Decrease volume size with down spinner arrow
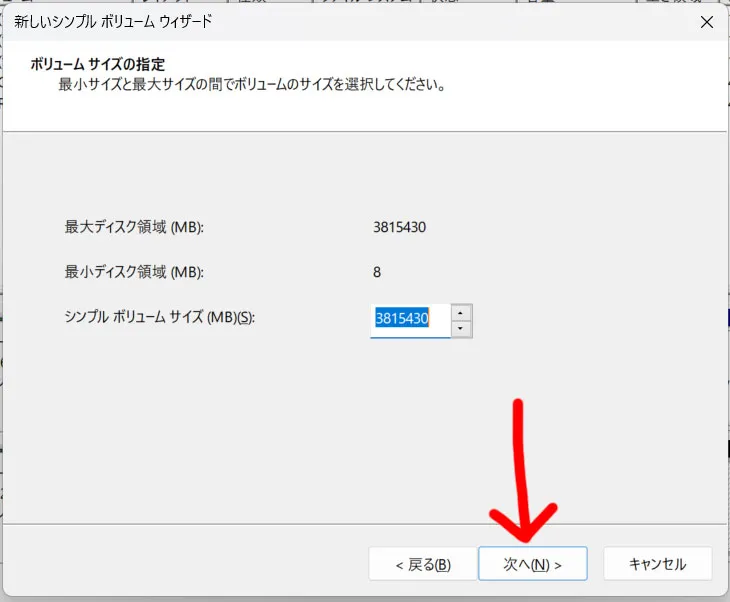The height and width of the screenshot is (602, 730). 461,329
